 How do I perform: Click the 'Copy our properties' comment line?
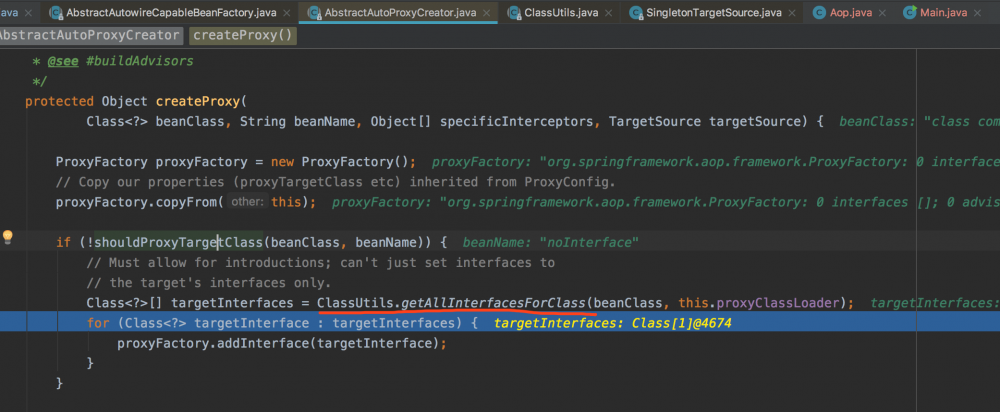point(335,182)
